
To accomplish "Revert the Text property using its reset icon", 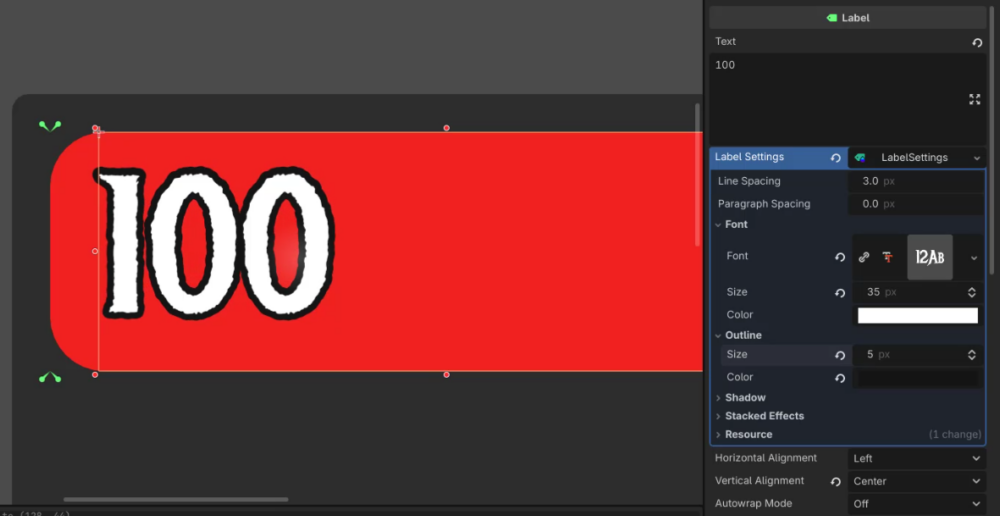I will pyautogui.click(x=977, y=43).
